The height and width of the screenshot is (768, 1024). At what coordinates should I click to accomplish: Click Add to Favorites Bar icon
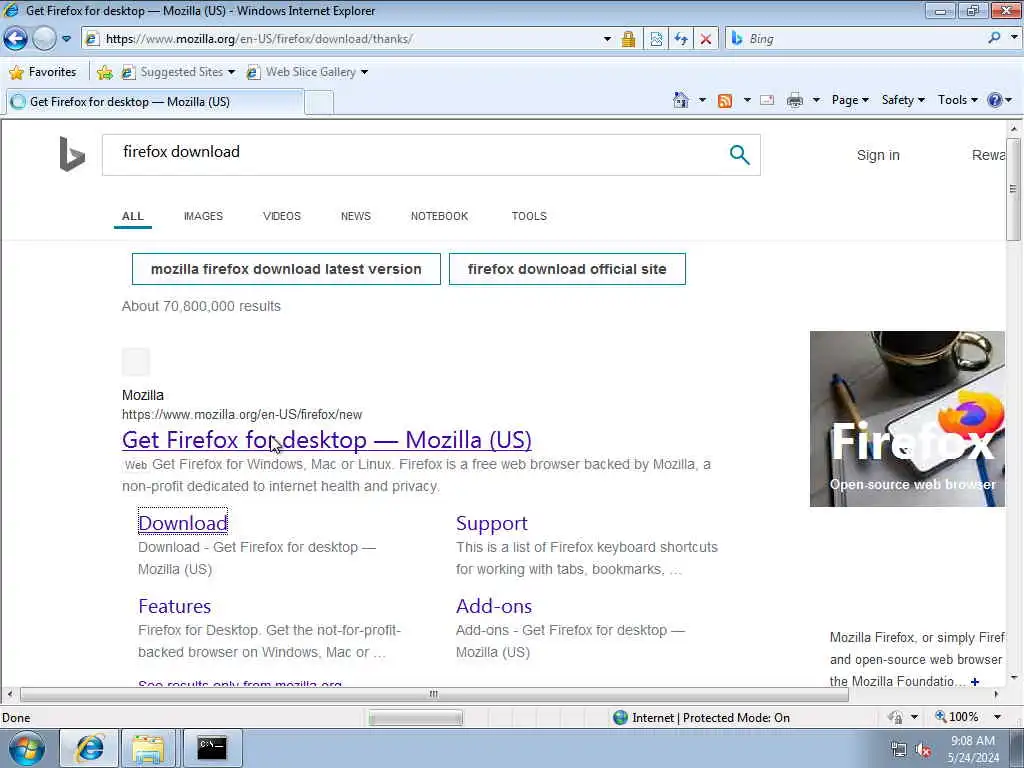pyautogui.click(x=104, y=72)
